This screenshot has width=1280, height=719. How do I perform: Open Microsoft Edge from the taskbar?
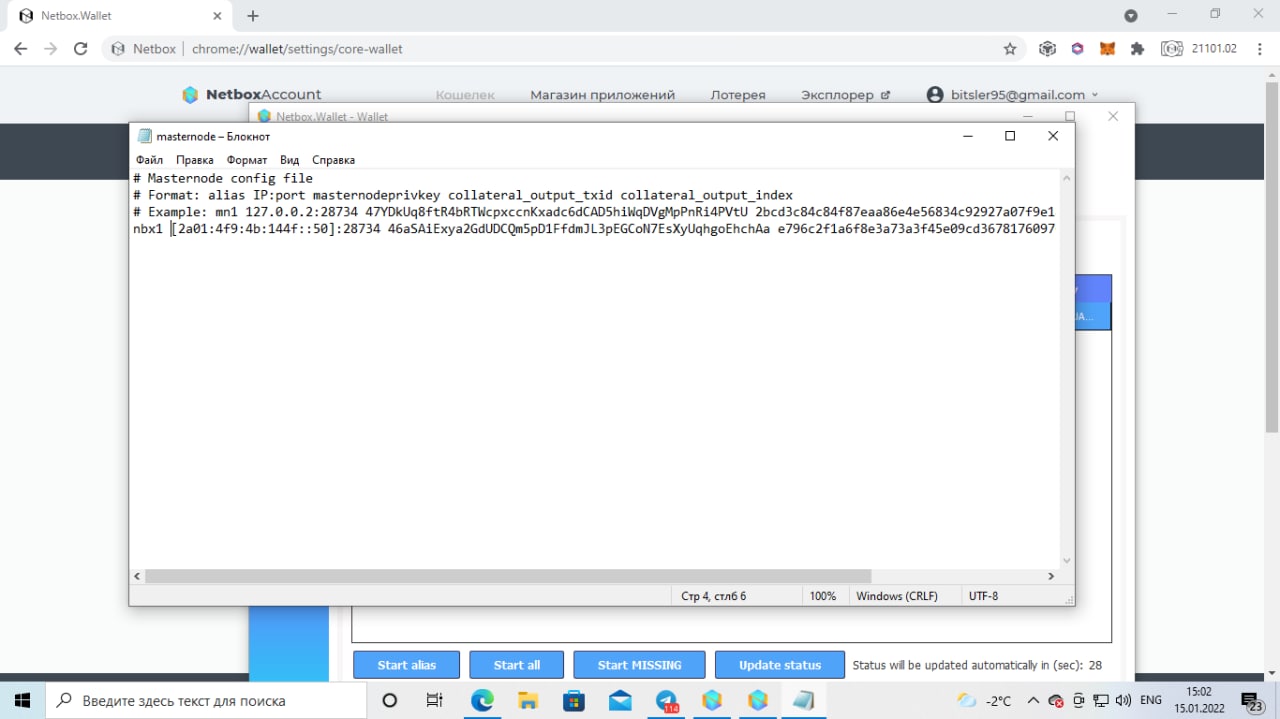click(x=482, y=700)
